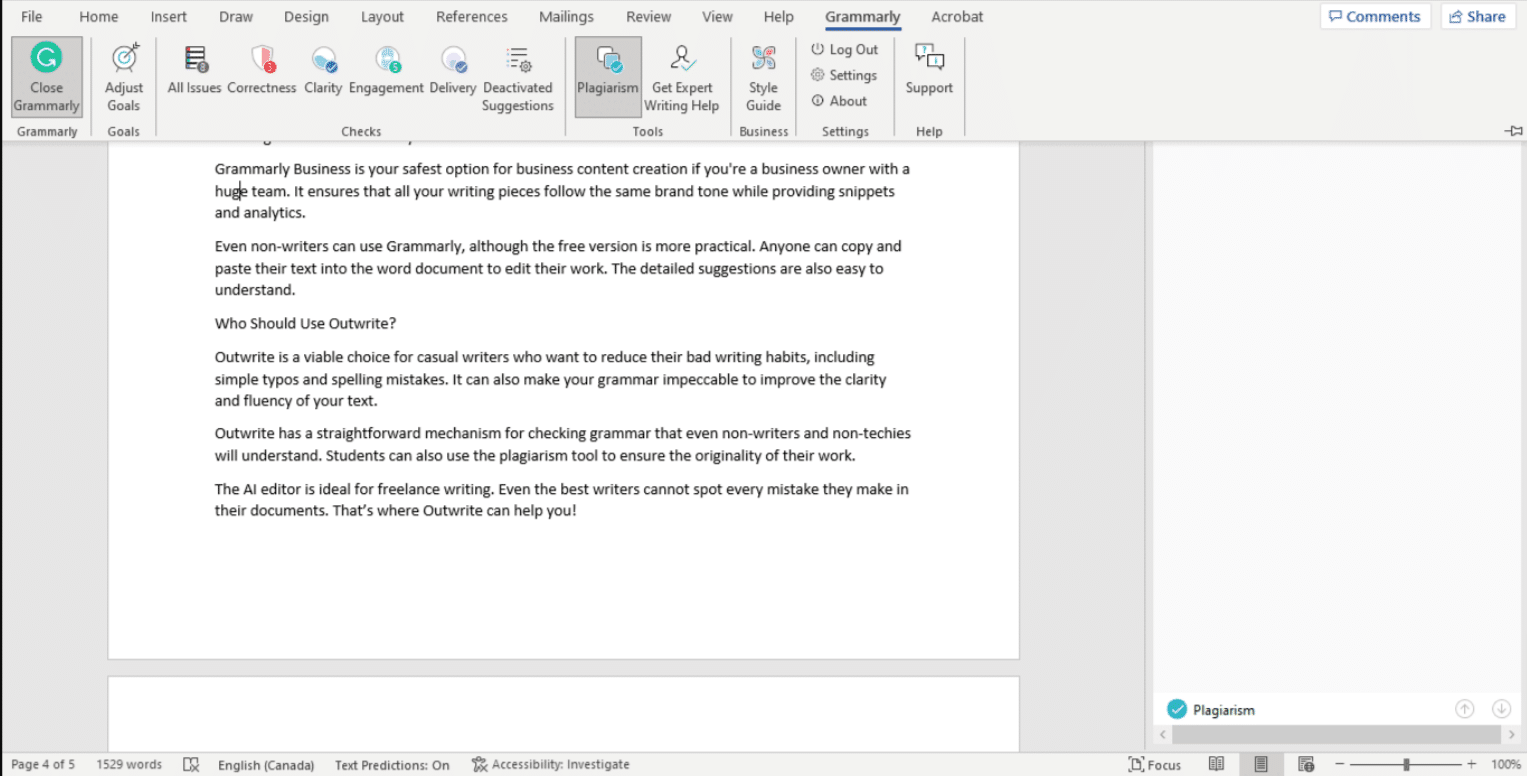Click the Page 4 of 5 indicator
This screenshot has width=1527, height=776.
click(42, 764)
